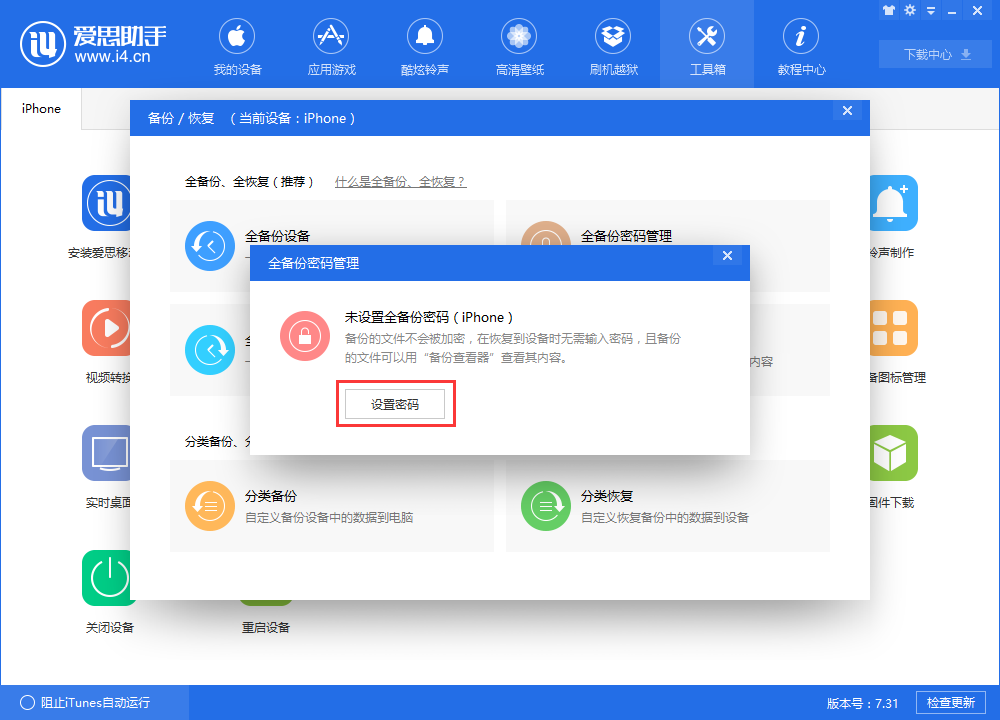Open the title bar dropdown arrow menu
This screenshot has height=720, width=1000.
point(932,10)
